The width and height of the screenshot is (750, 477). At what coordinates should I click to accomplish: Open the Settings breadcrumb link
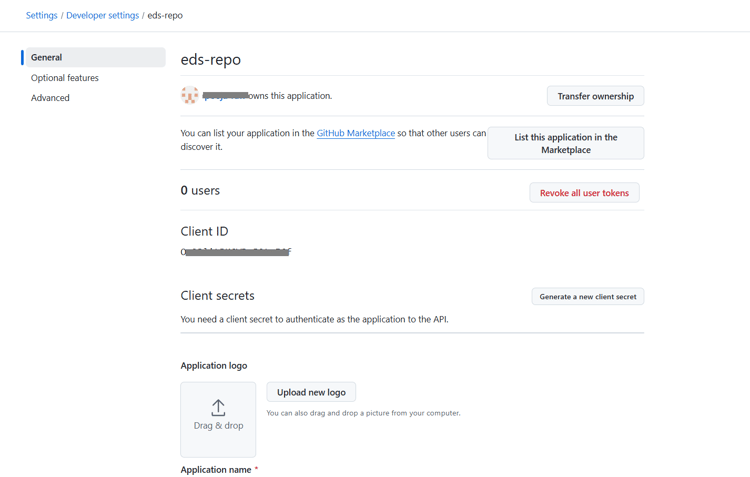(x=41, y=16)
